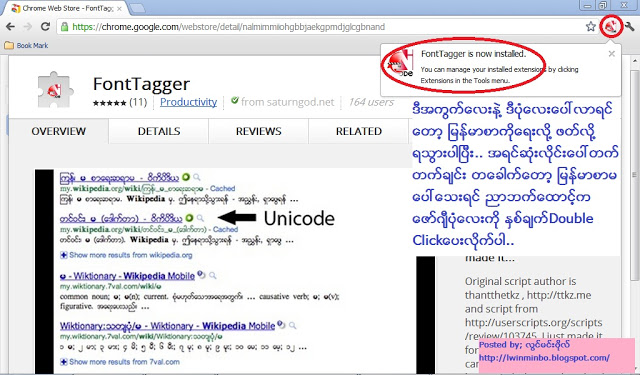This screenshot has width=640, height=375.
Task: Click the green verified checkmark icon
Action: tap(235, 100)
